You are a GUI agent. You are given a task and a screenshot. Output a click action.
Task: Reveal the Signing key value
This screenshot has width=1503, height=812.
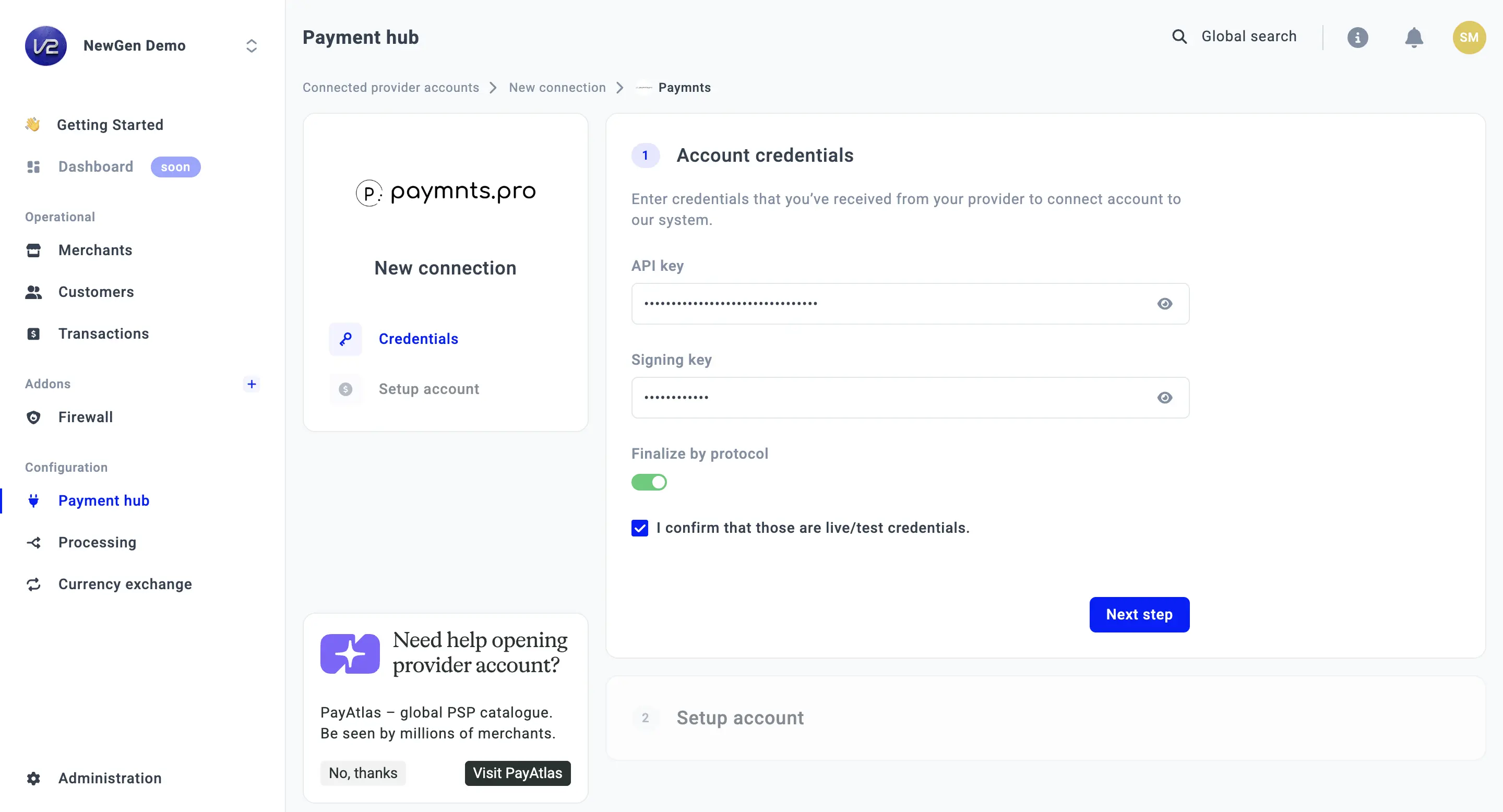pos(1165,398)
